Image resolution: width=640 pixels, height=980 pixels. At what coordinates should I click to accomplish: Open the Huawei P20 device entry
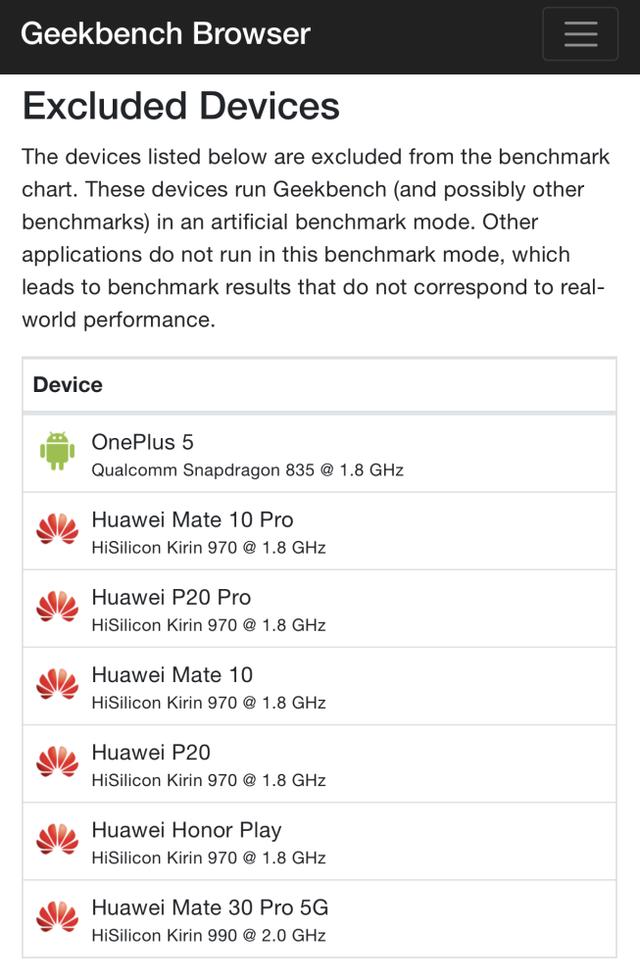151,752
